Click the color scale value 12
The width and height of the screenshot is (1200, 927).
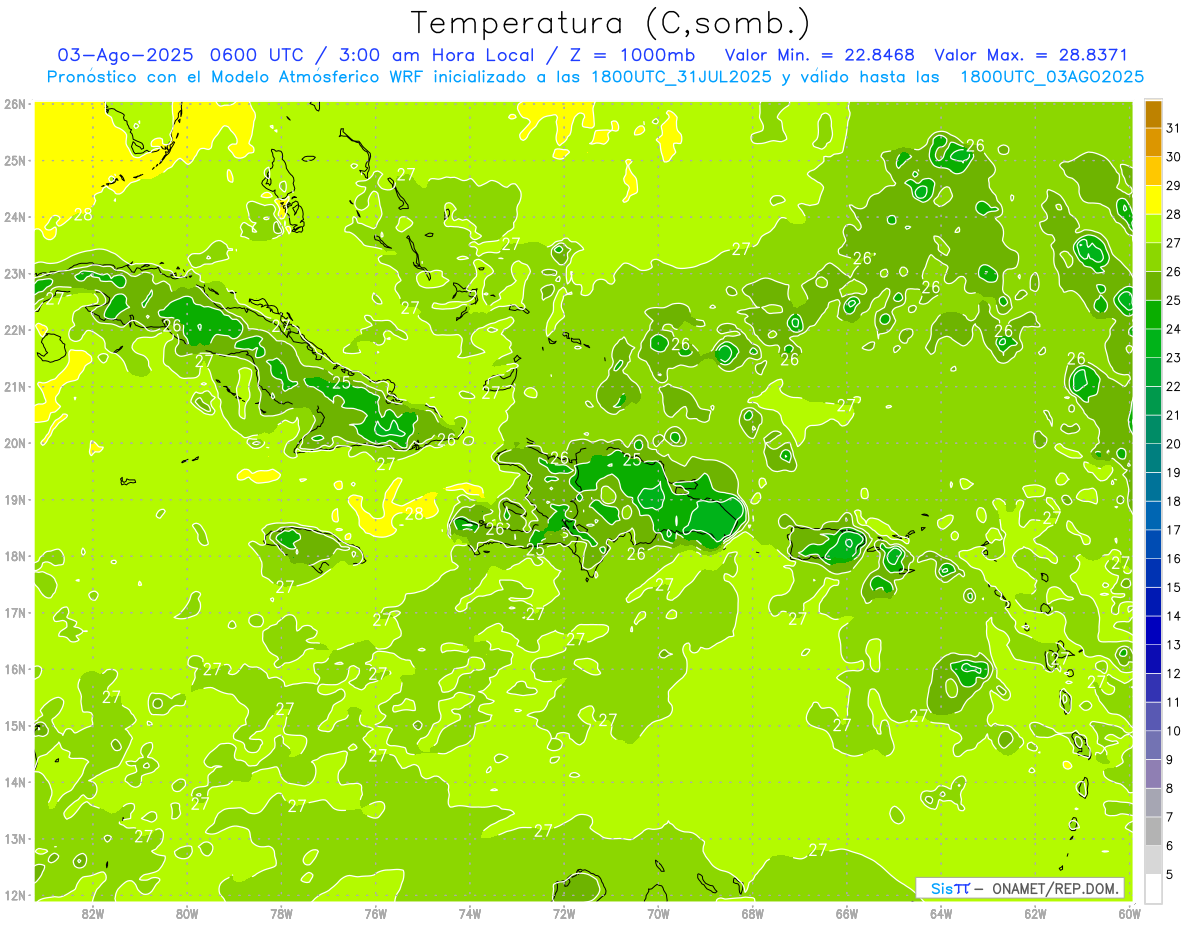pos(1173,674)
